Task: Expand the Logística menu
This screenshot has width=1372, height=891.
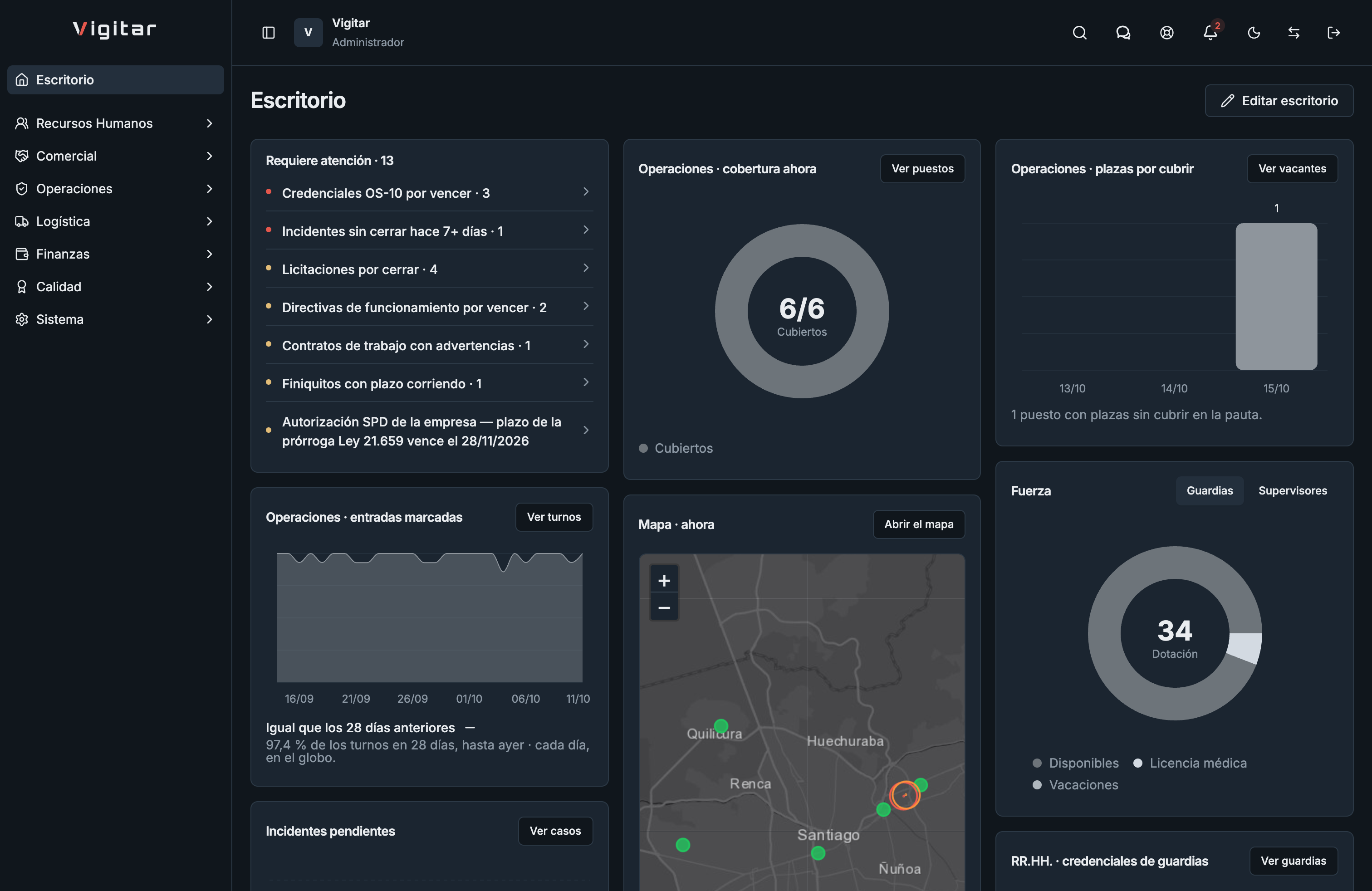Action: (x=115, y=221)
